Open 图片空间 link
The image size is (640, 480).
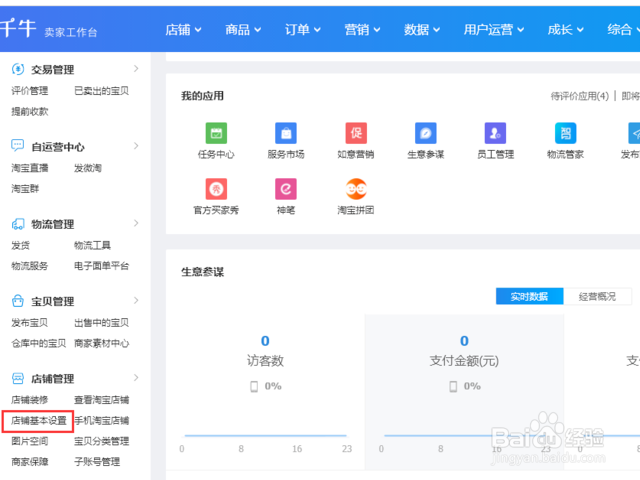(29, 441)
